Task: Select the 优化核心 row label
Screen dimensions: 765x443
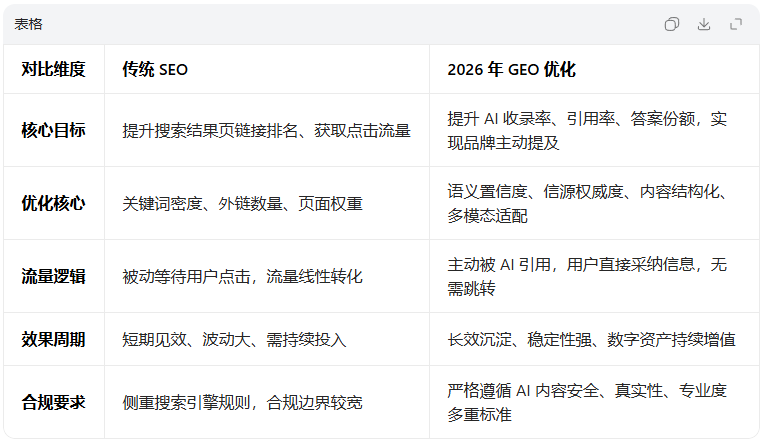Action: 54,203
